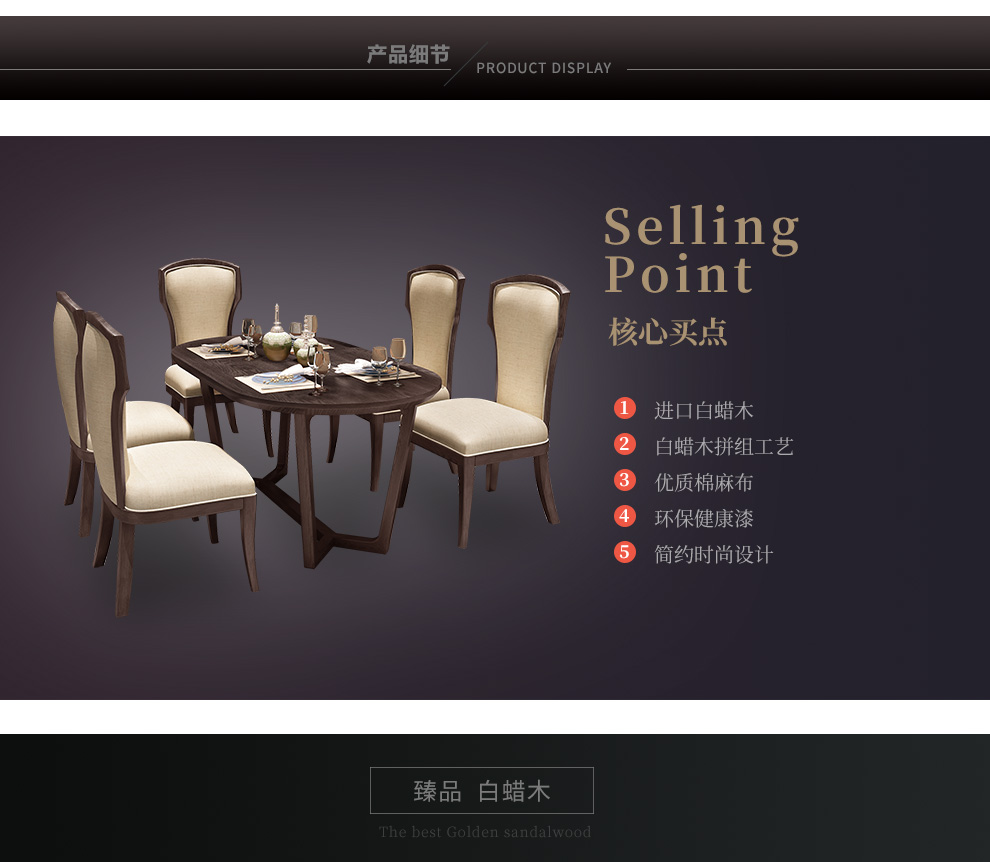This screenshot has height=862, width=990.
Task: Click the red number 1 badge
Action: [x=624, y=408]
